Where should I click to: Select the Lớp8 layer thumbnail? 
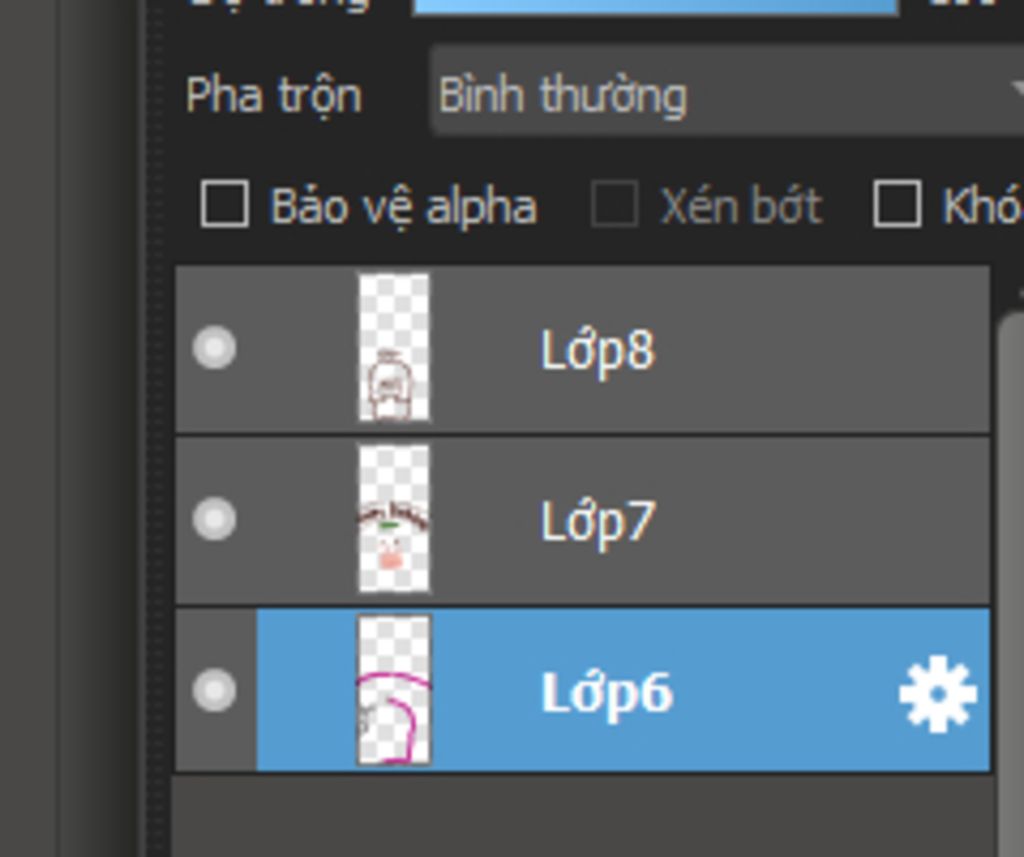[x=394, y=348]
